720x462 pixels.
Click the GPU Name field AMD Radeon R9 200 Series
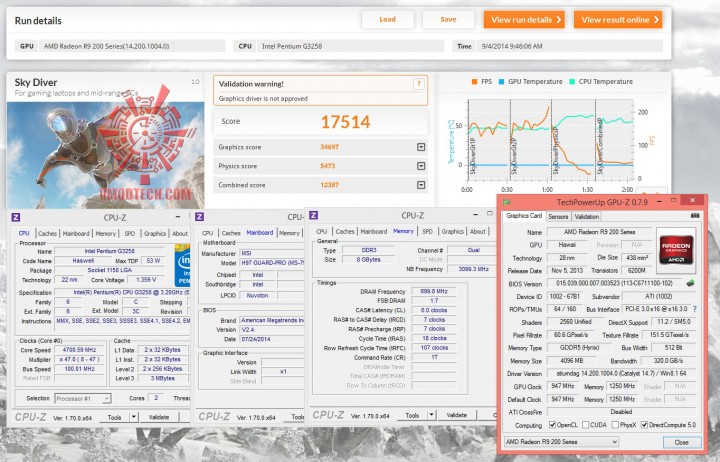tap(599, 232)
